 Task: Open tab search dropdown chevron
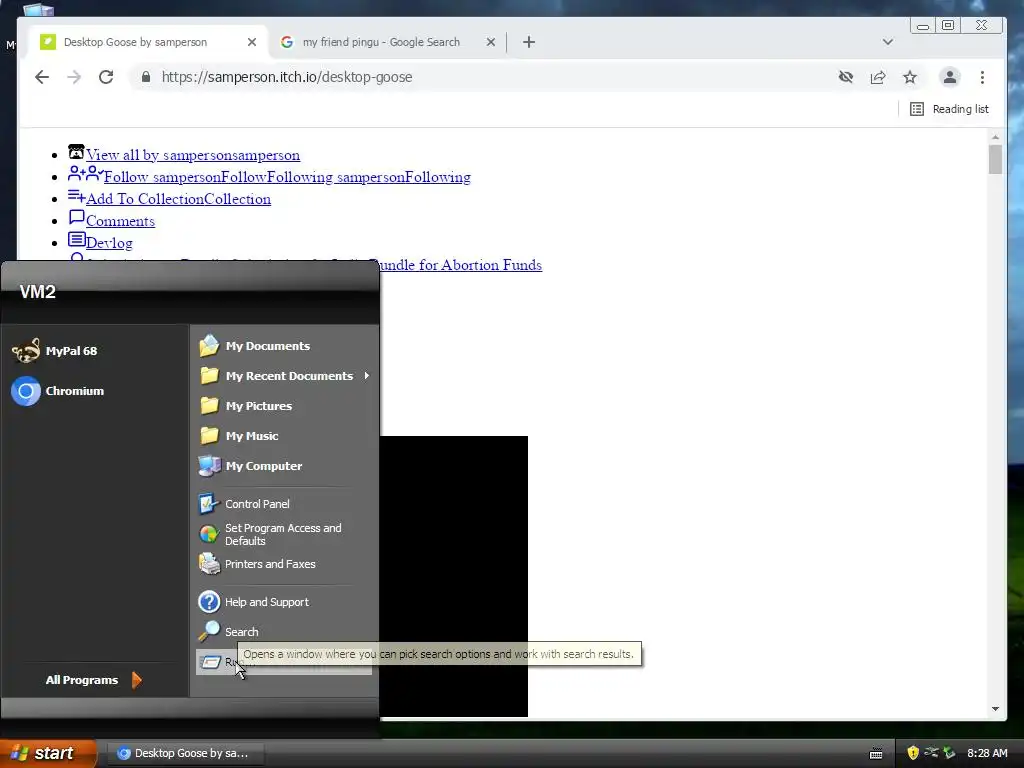888,42
